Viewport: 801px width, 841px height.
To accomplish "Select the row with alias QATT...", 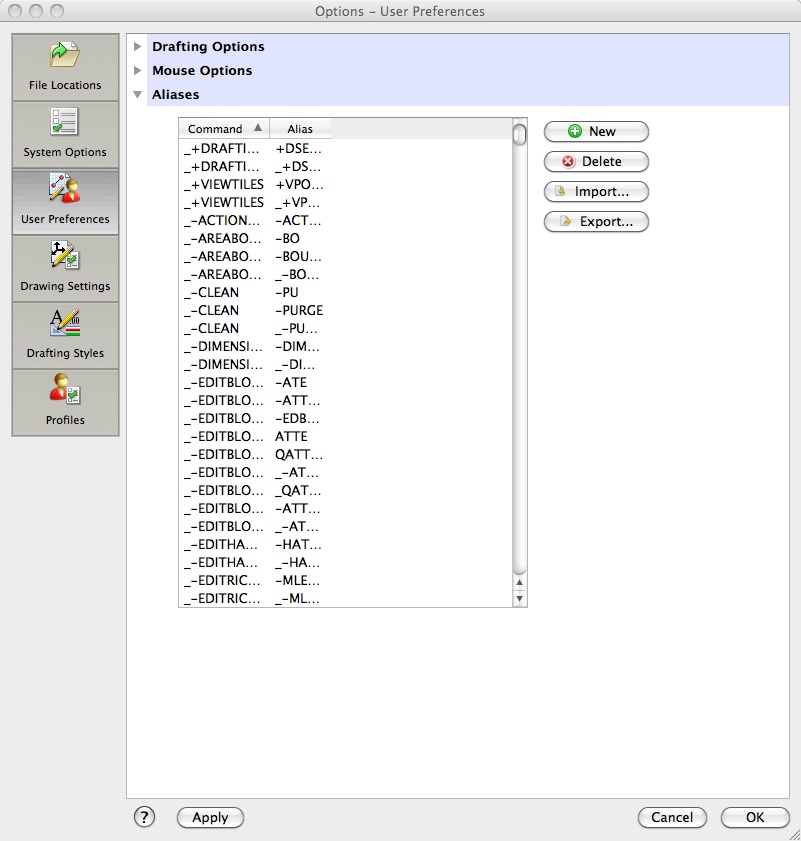I will [346, 454].
